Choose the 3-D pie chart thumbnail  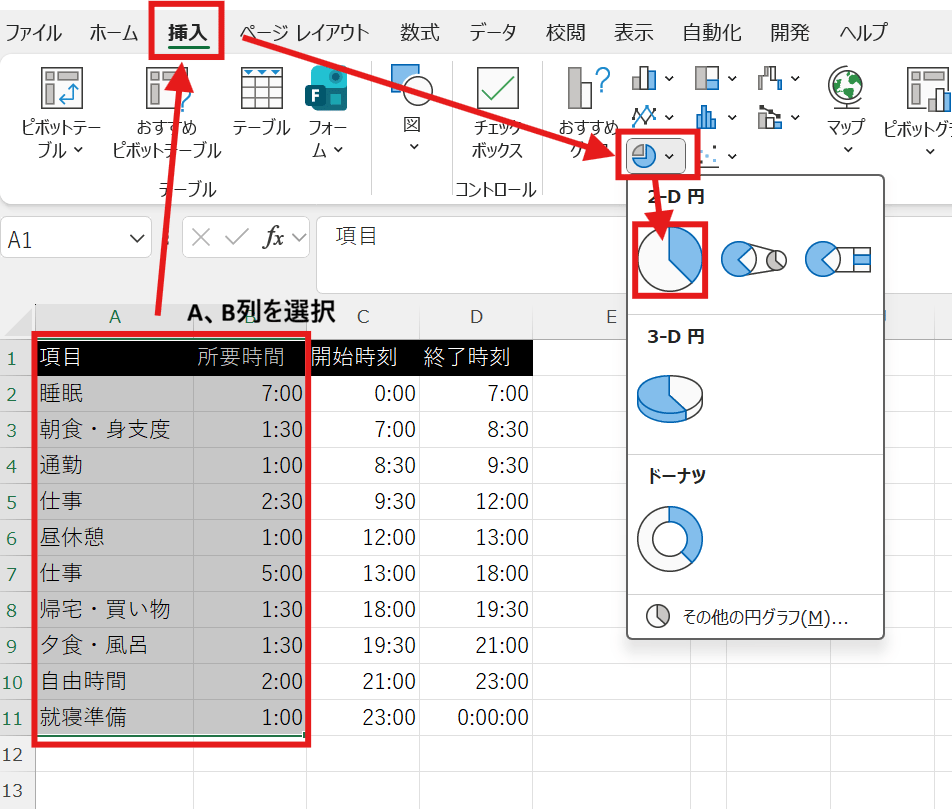670,396
